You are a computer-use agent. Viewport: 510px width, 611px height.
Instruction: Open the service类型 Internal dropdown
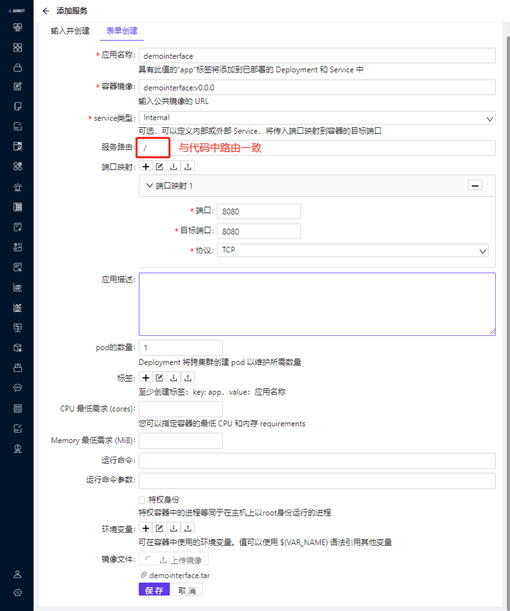tap(317, 118)
